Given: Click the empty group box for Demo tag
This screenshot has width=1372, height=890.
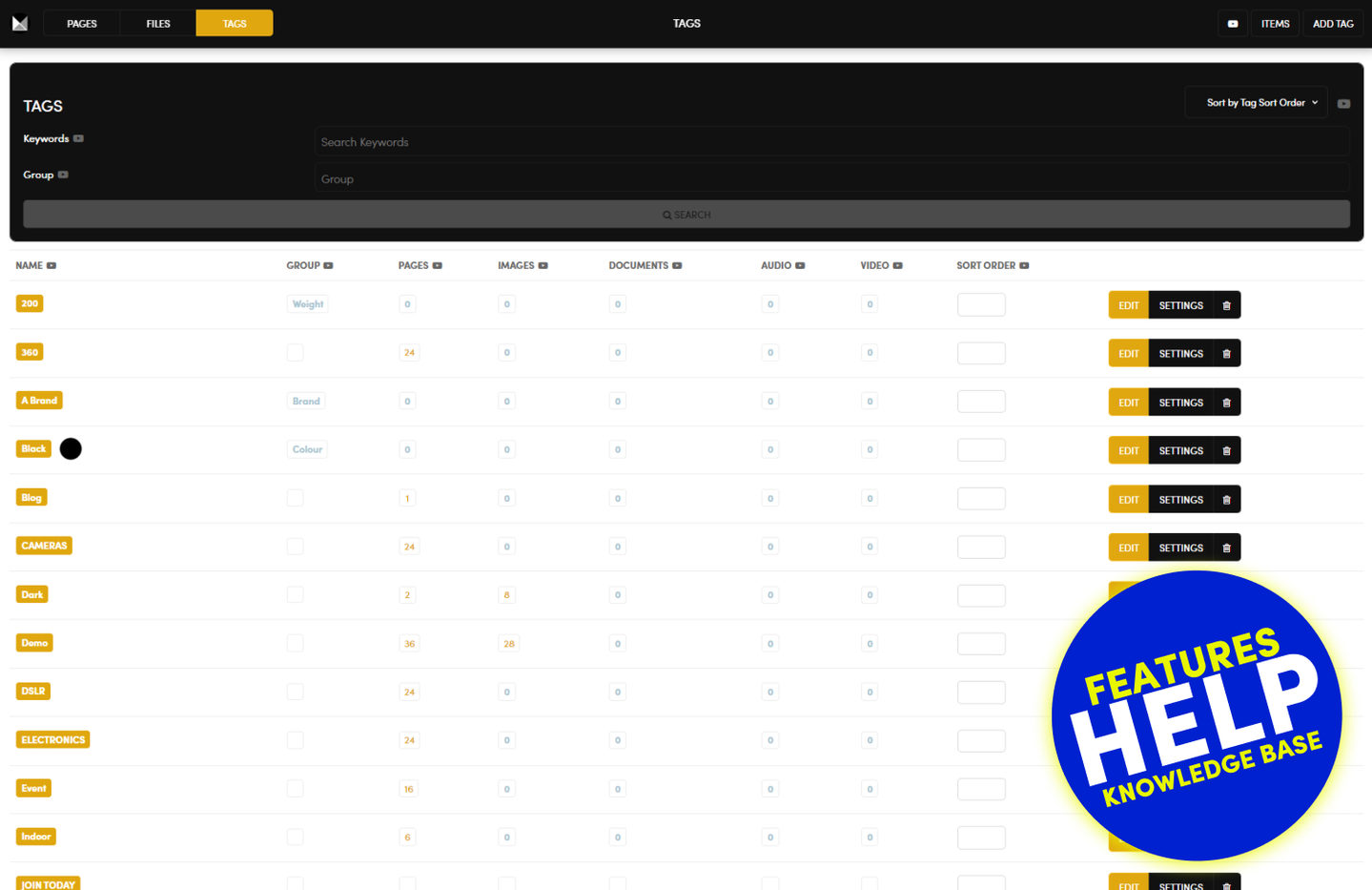Looking at the screenshot, I should pyautogui.click(x=296, y=644).
